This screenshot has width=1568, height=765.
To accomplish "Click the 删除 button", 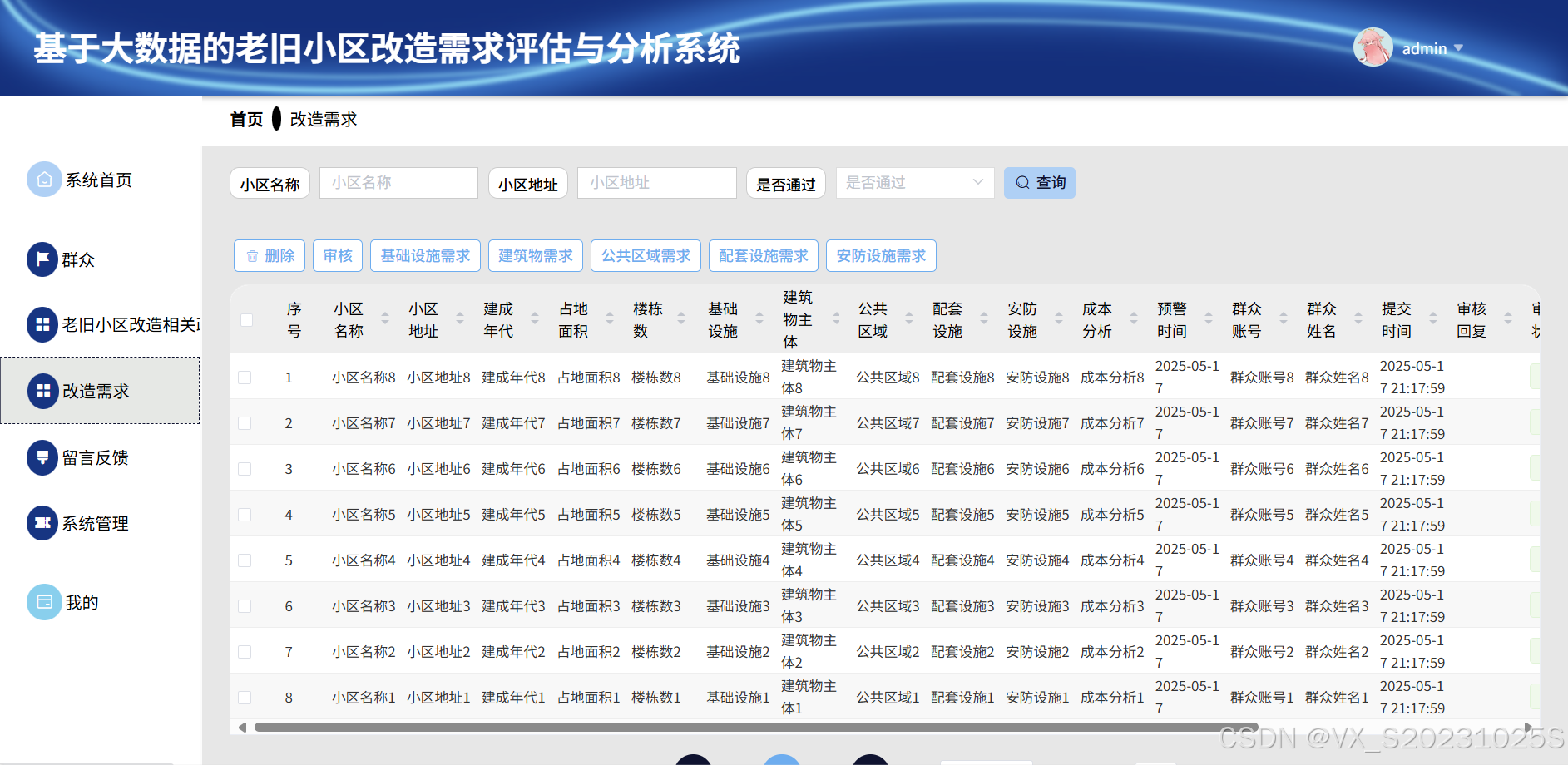I will pyautogui.click(x=270, y=256).
